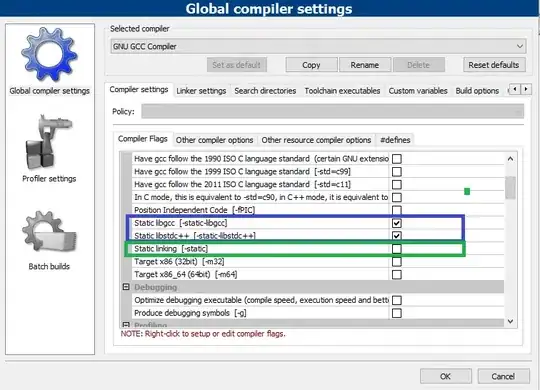Open the Selected compiler dropdown
The image size is (540, 390).
coord(318,46)
